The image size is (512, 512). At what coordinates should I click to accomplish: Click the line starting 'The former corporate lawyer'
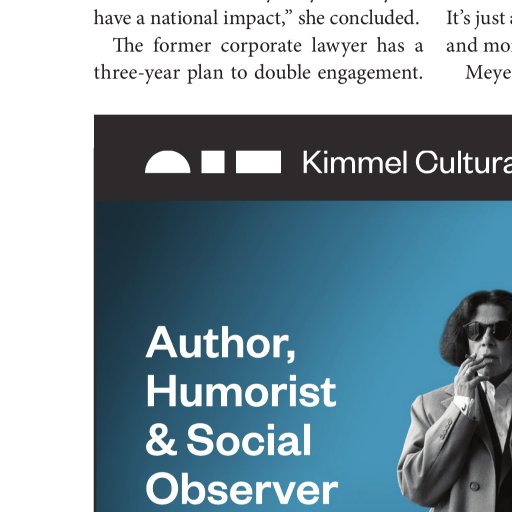[x=268, y=46]
